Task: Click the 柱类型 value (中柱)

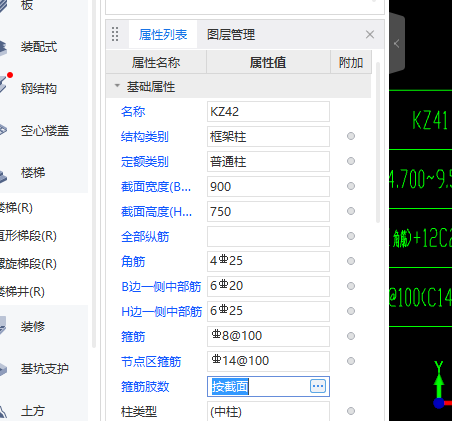Action: tap(268, 412)
